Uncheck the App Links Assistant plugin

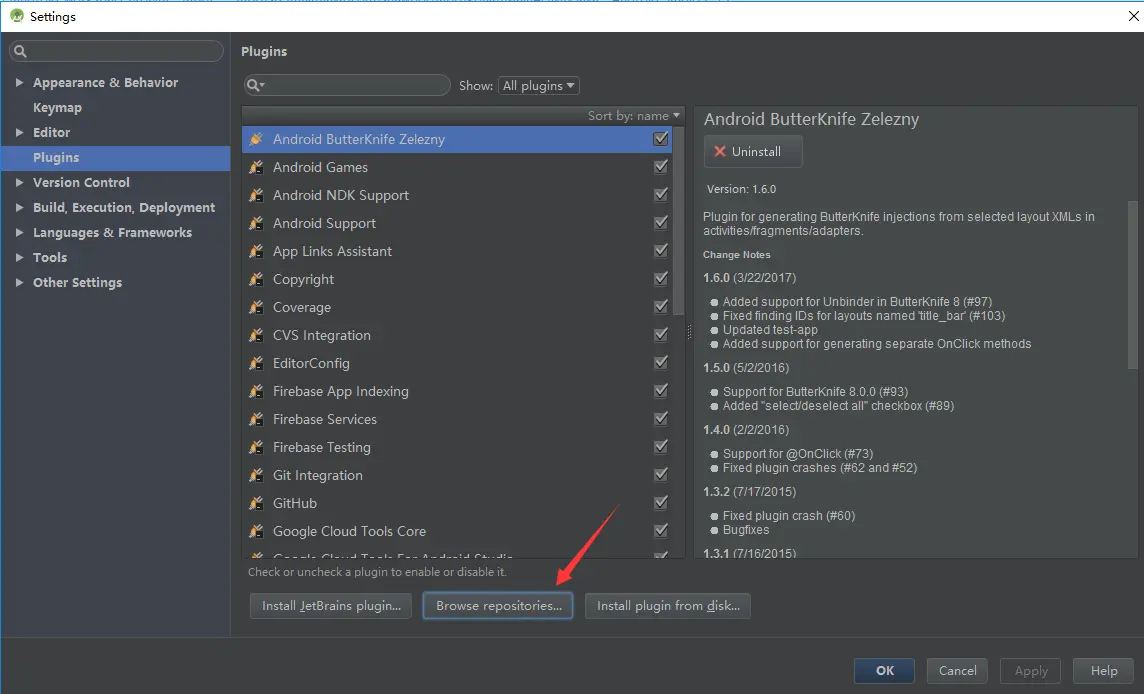[661, 250]
